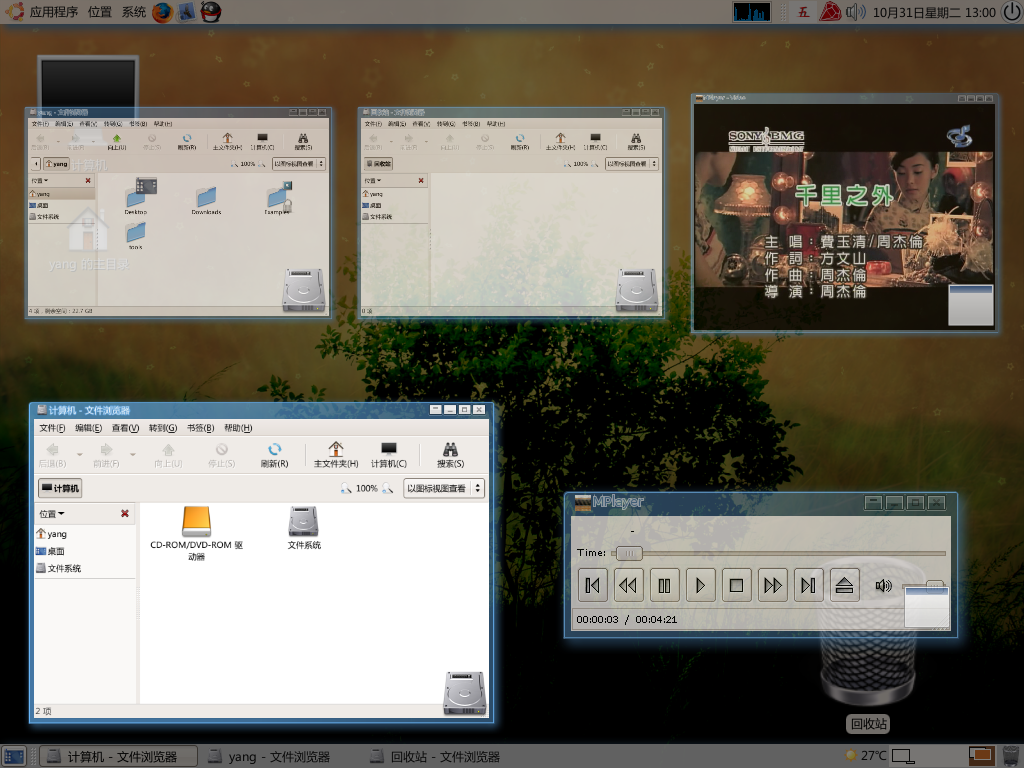Click the MPlayer previous track button
The image size is (1024, 768).
(592, 585)
